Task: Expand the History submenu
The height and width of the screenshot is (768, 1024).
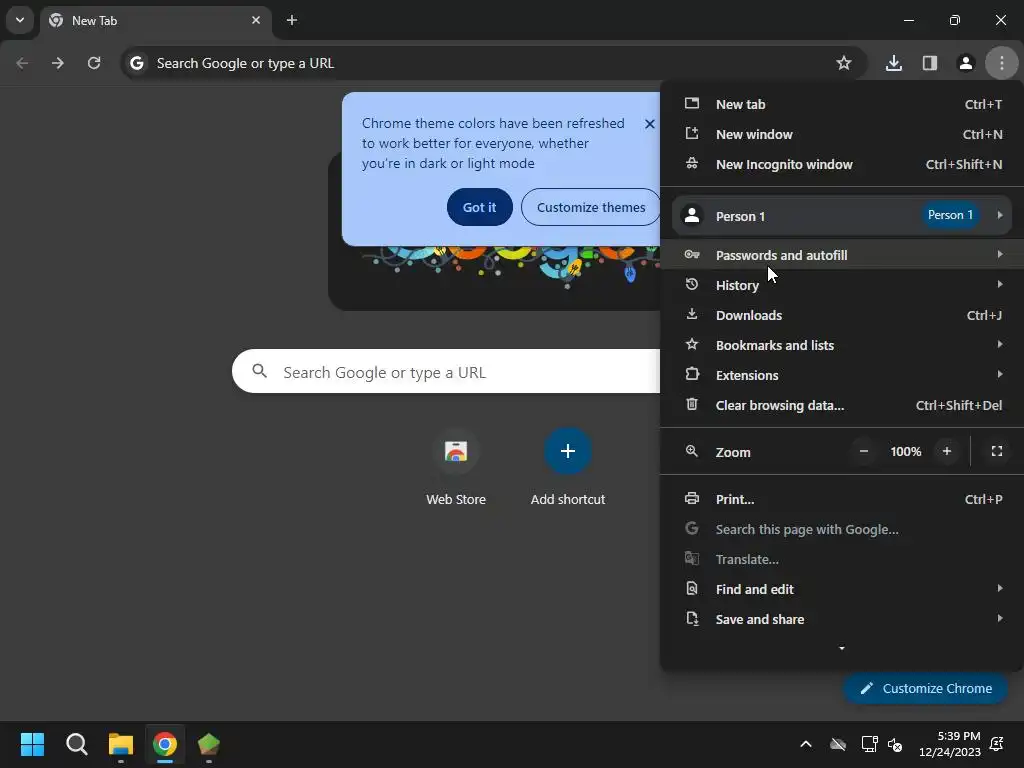Action: tap(842, 285)
